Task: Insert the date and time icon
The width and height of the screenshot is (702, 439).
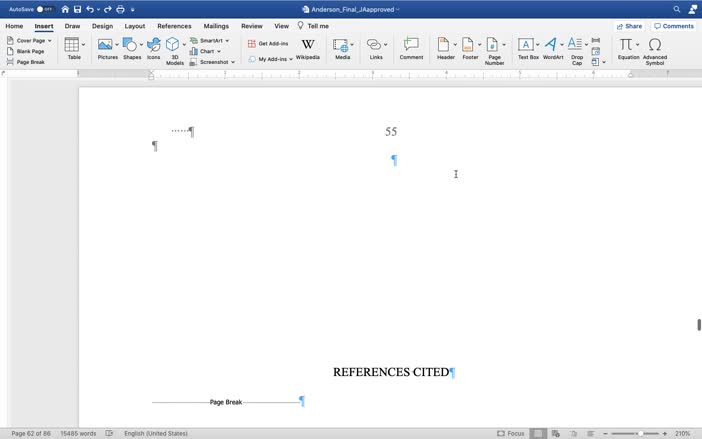Action: 595,51
